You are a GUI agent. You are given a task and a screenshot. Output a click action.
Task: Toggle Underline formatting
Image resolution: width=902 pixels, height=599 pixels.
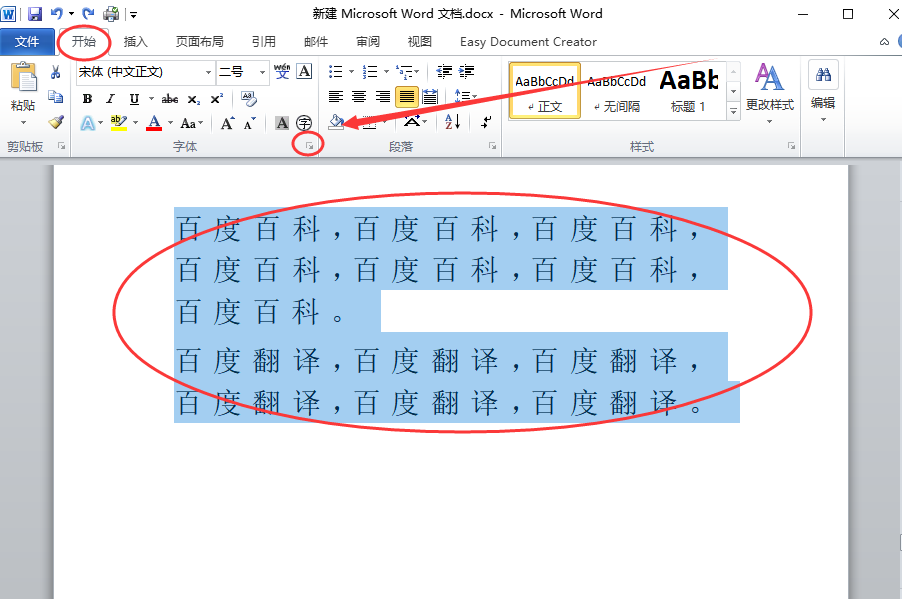point(134,99)
